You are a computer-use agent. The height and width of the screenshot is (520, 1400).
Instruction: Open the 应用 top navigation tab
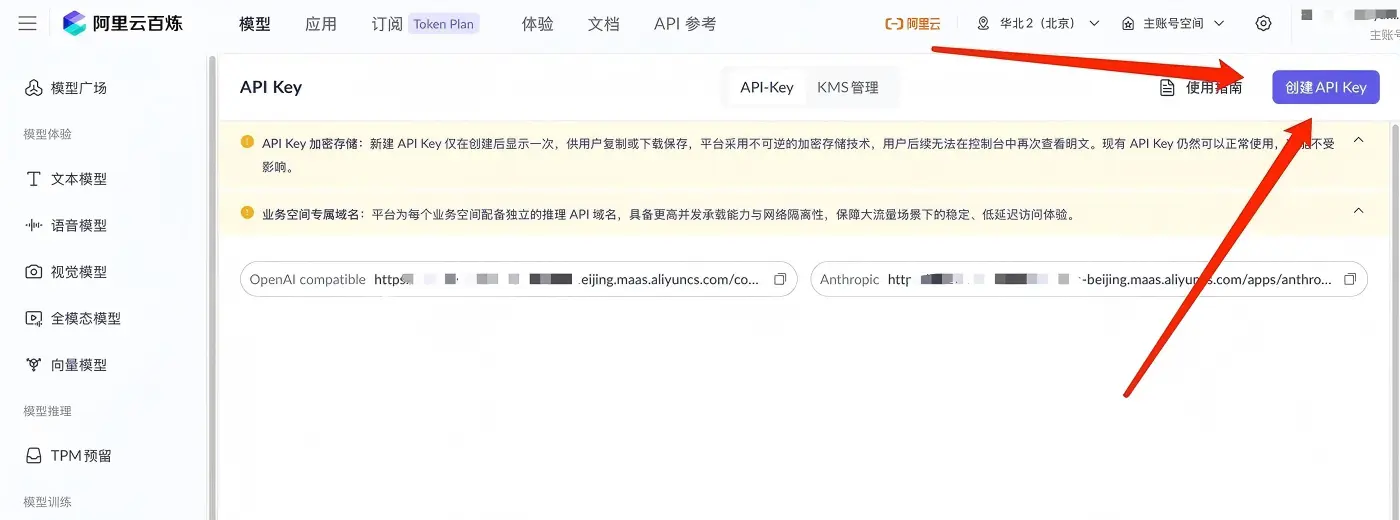click(x=321, y=24)
